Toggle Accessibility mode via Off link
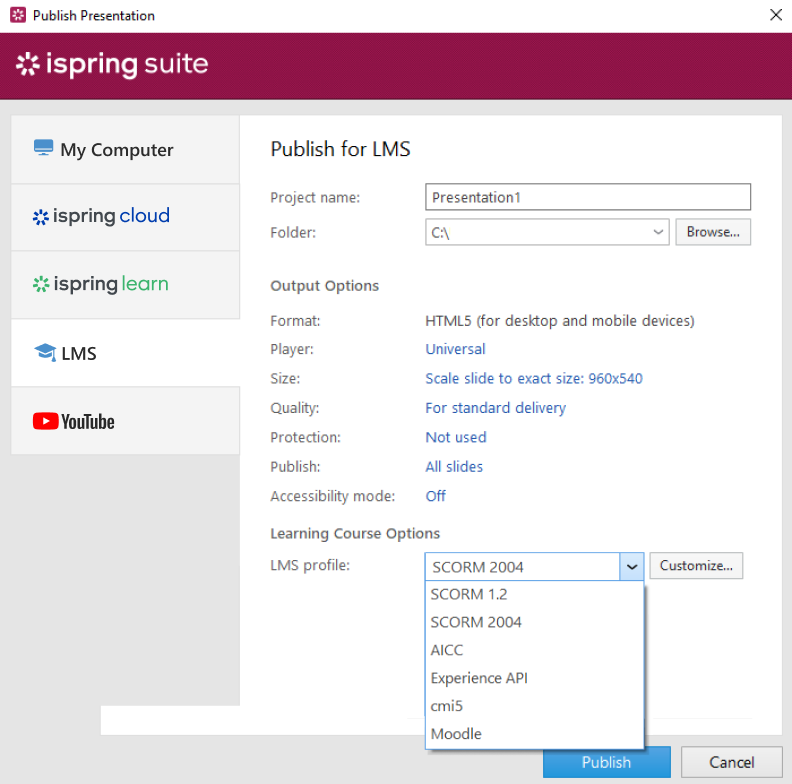Screen dimensions: 792x784 pyautogui.click(x=435, y=496)
